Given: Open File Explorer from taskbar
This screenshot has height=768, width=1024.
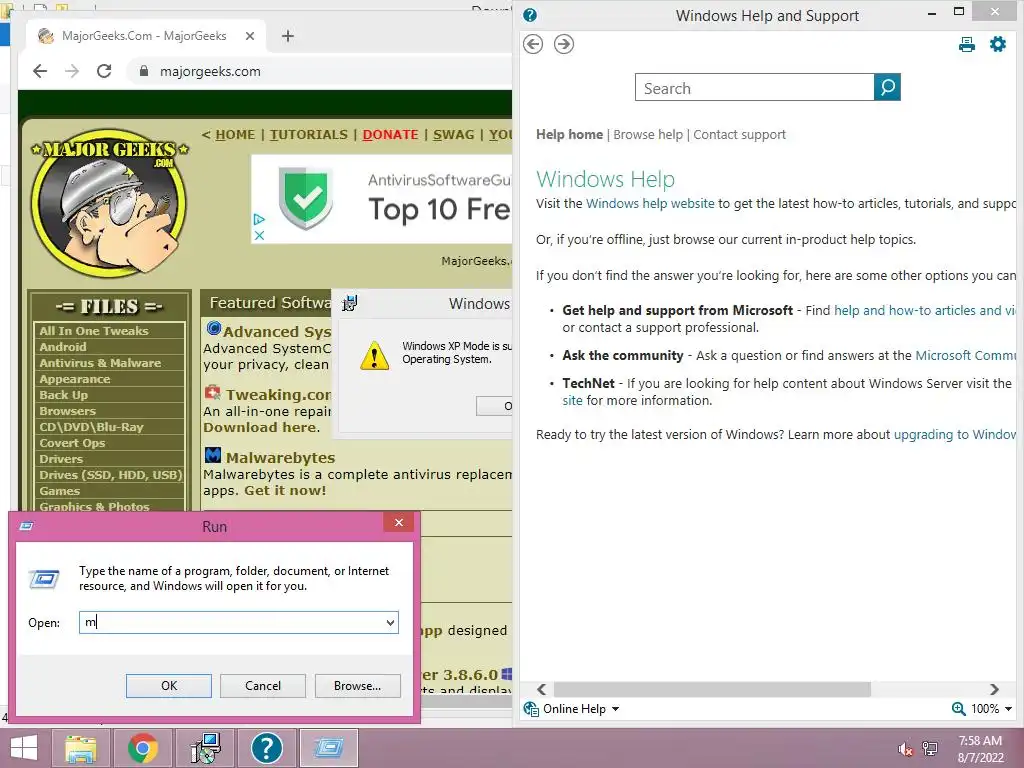Looking at the screenshot, I should 80,748.
